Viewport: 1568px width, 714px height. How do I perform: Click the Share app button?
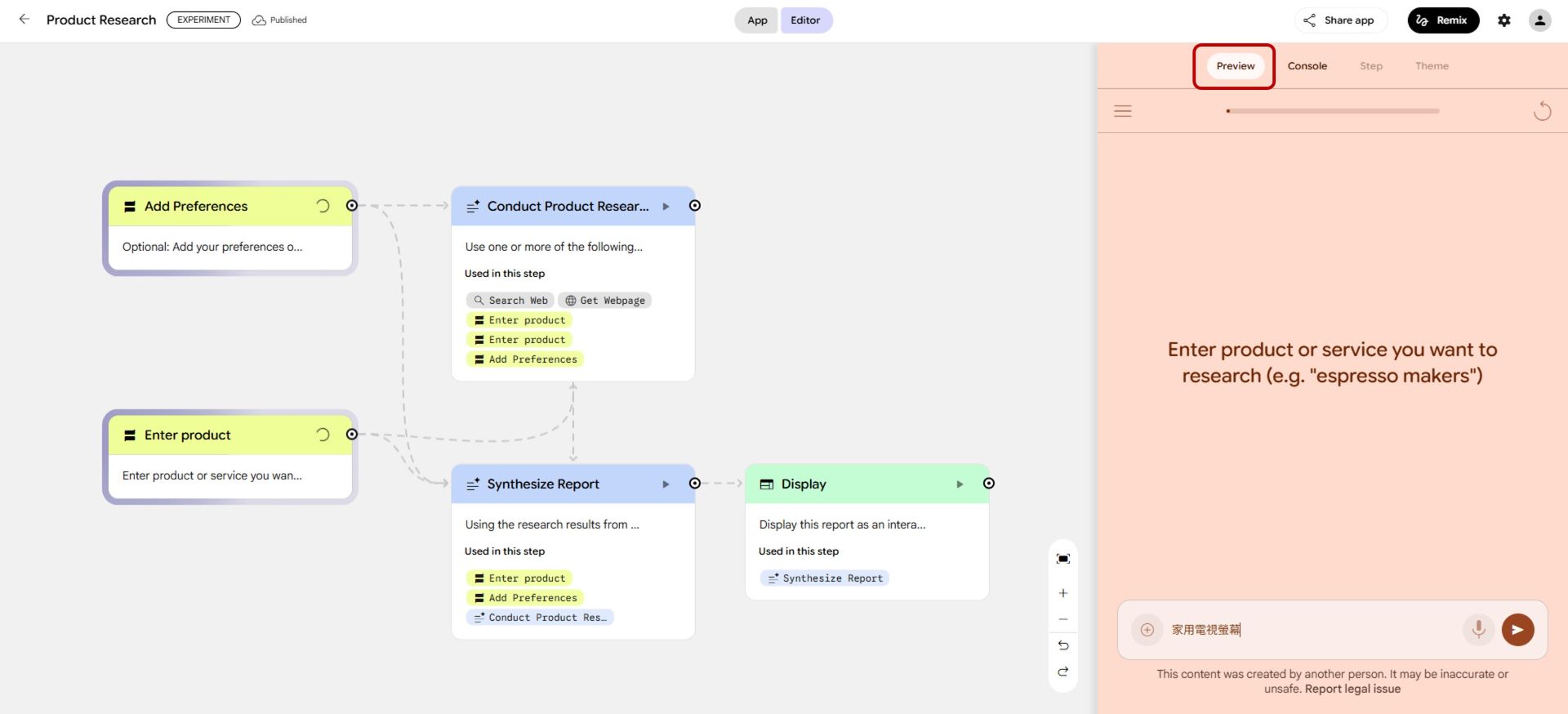[x=1339, y=20]
